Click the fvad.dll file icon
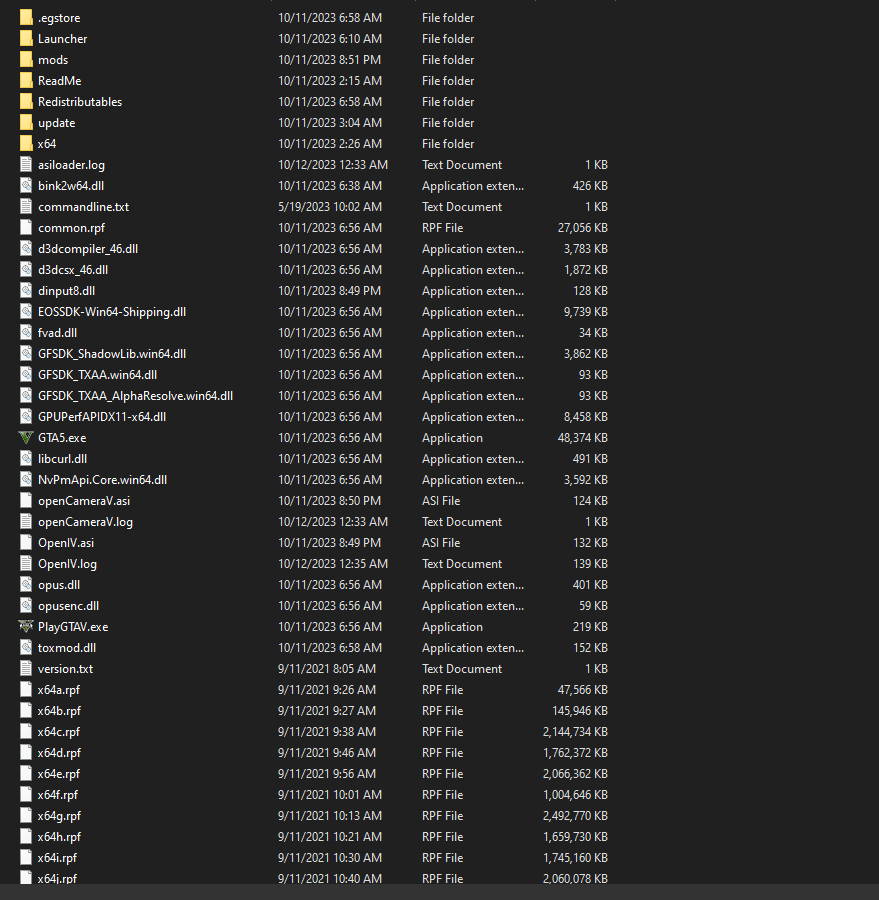Viewport: 879px width, 900px height. click(x=26, y=333)
